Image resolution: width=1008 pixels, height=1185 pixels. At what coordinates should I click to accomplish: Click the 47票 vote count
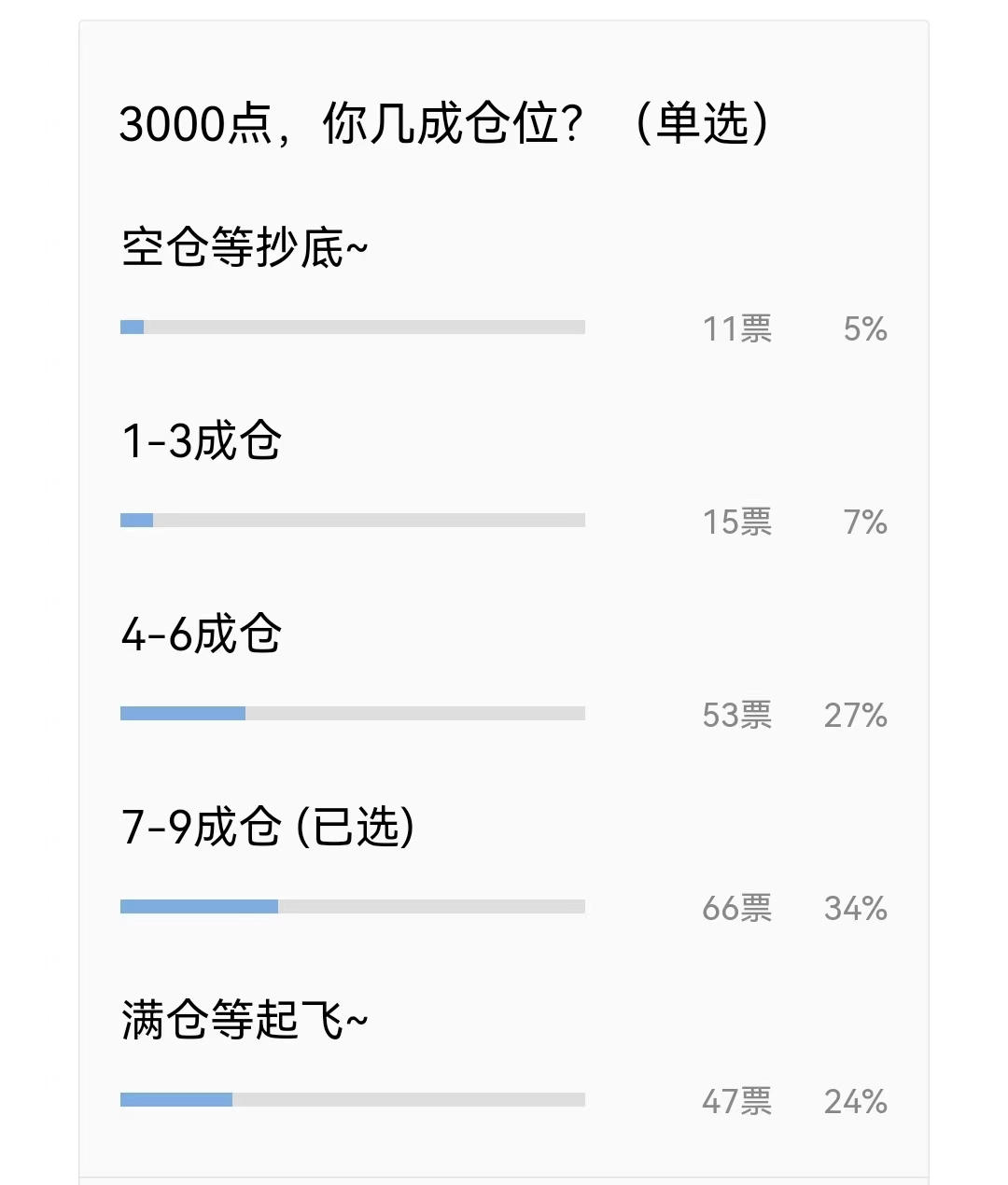pos(737,1102)
